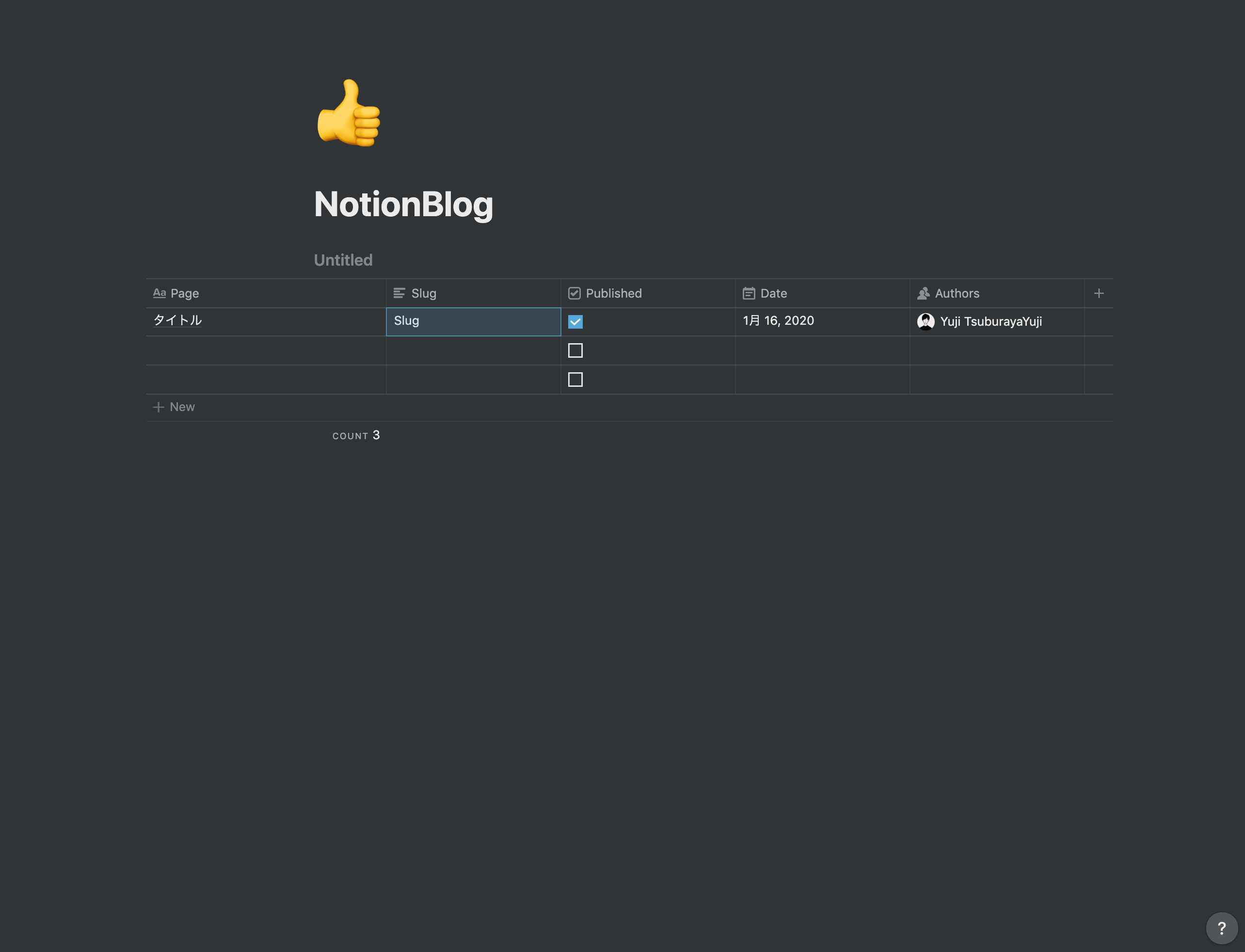Uncheck the Published checkbox in first row
Viewport: 1245px width, 952px height.
coord(575,322)
